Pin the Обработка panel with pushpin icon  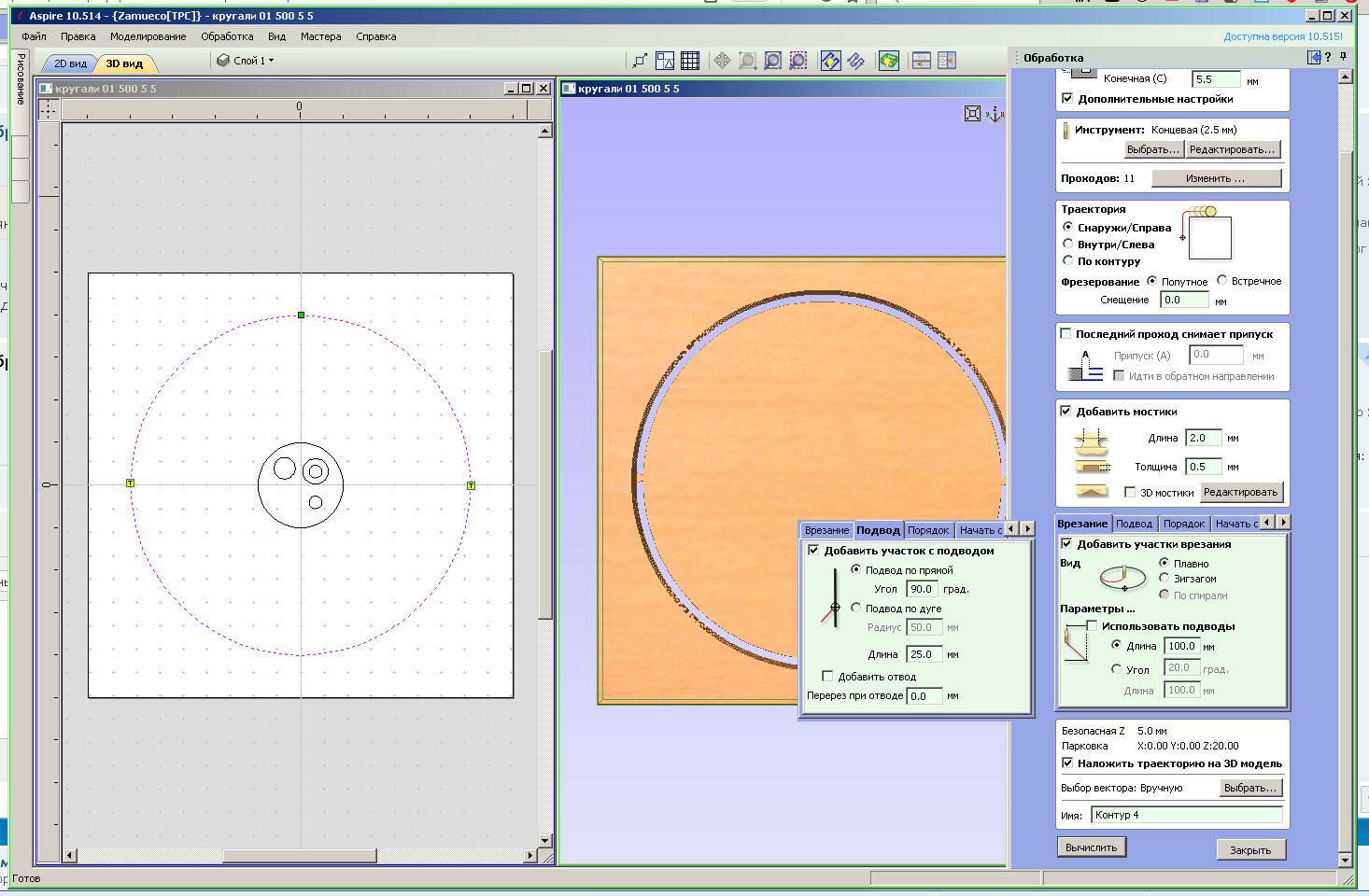[1344, 57]
